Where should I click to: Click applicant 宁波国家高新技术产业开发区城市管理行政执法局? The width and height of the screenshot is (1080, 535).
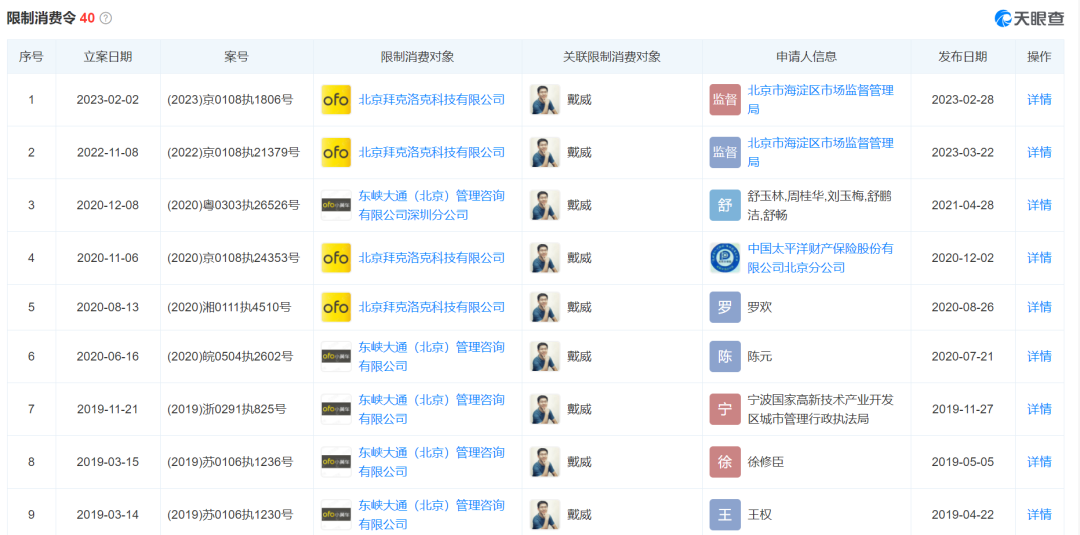pyautogui.click(x=821, y=409)
